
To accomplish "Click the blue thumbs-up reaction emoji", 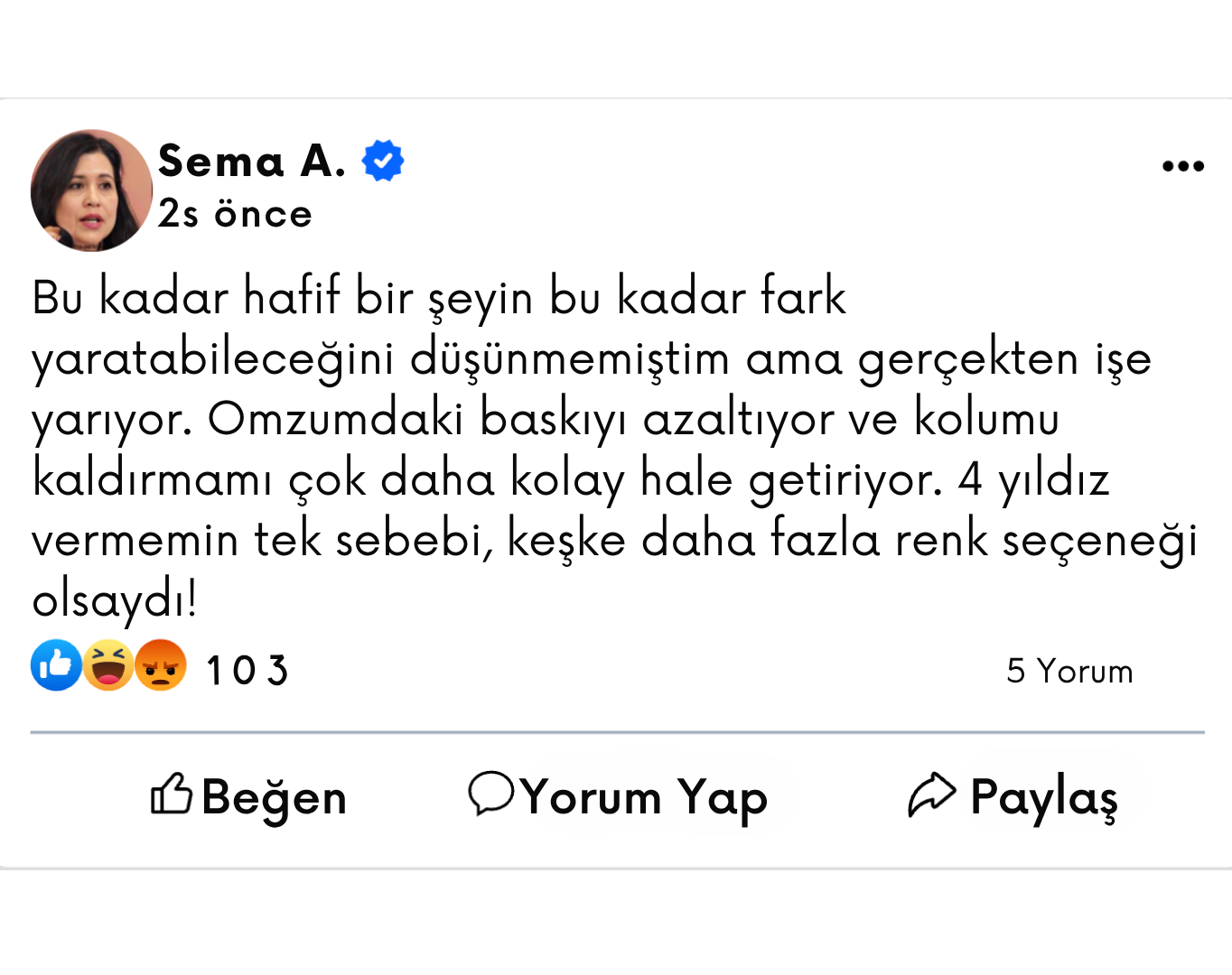I will pos(56,665).
